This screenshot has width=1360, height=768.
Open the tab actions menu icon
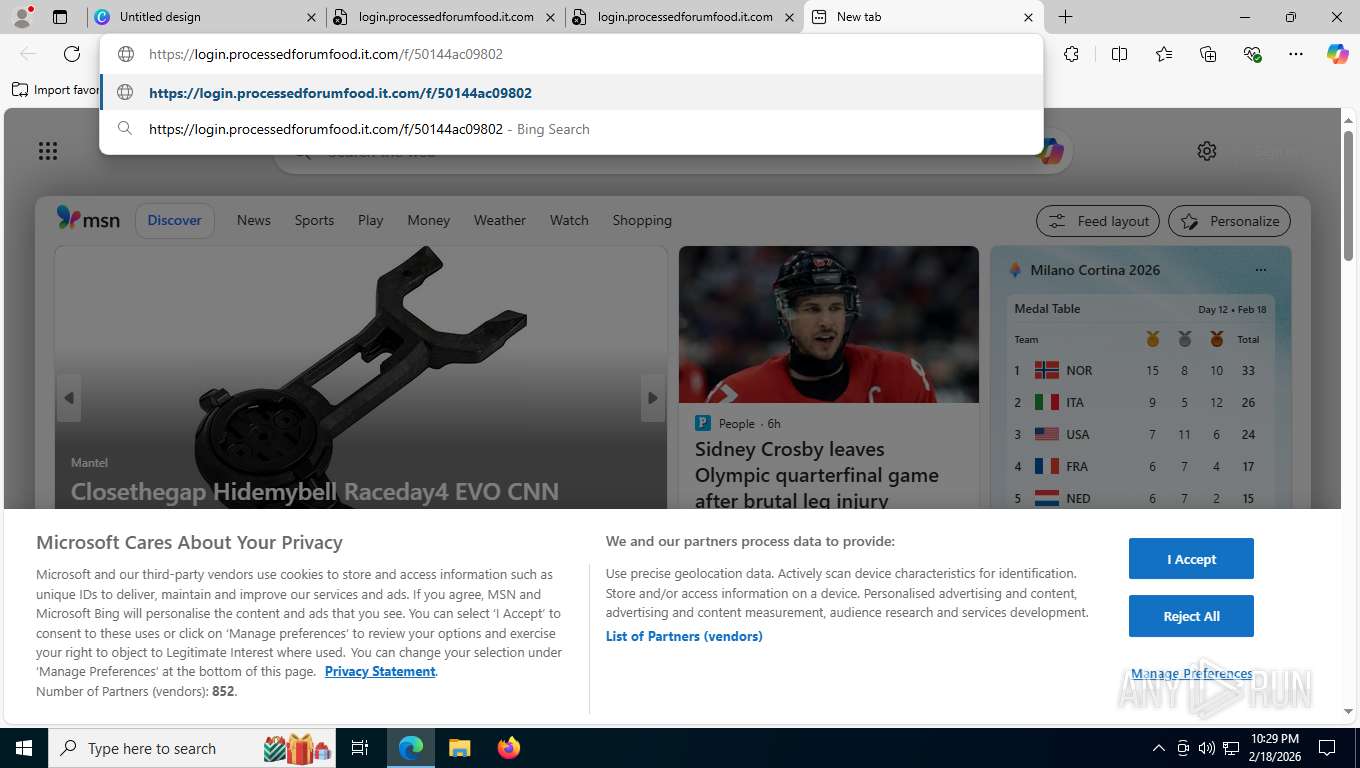click(x=60, y=17)
